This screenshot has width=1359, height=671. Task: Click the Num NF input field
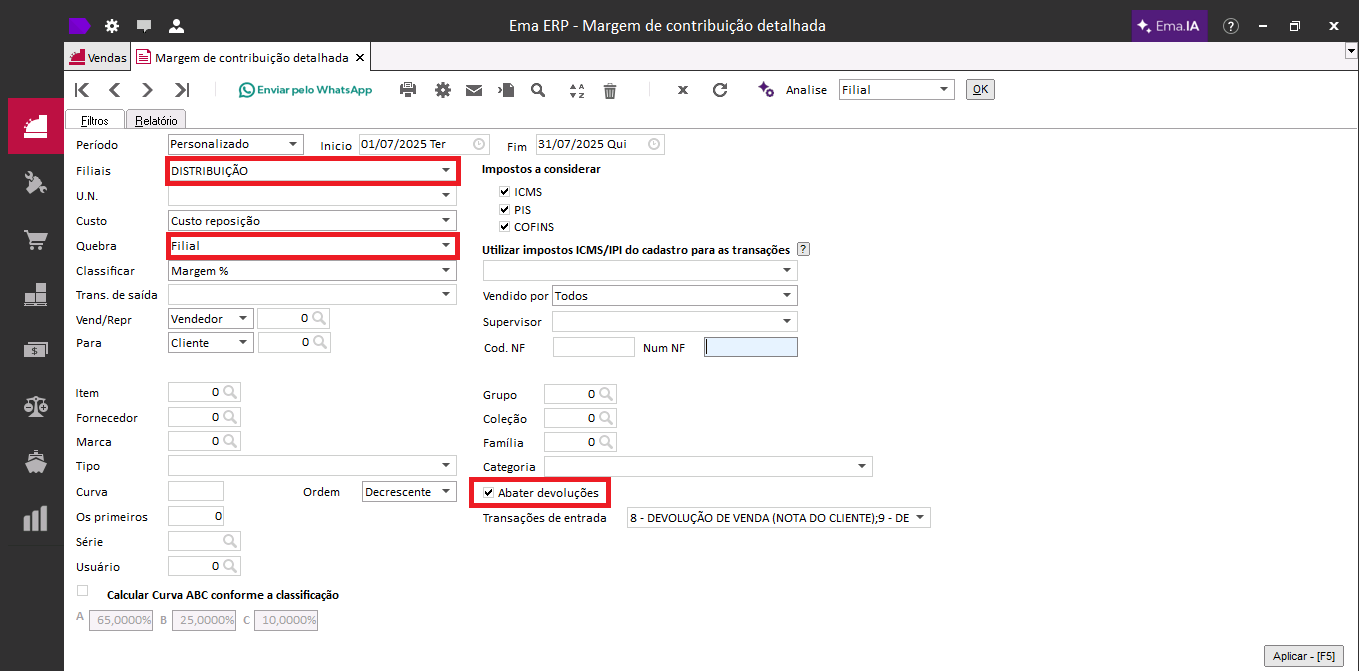(751, 347)
